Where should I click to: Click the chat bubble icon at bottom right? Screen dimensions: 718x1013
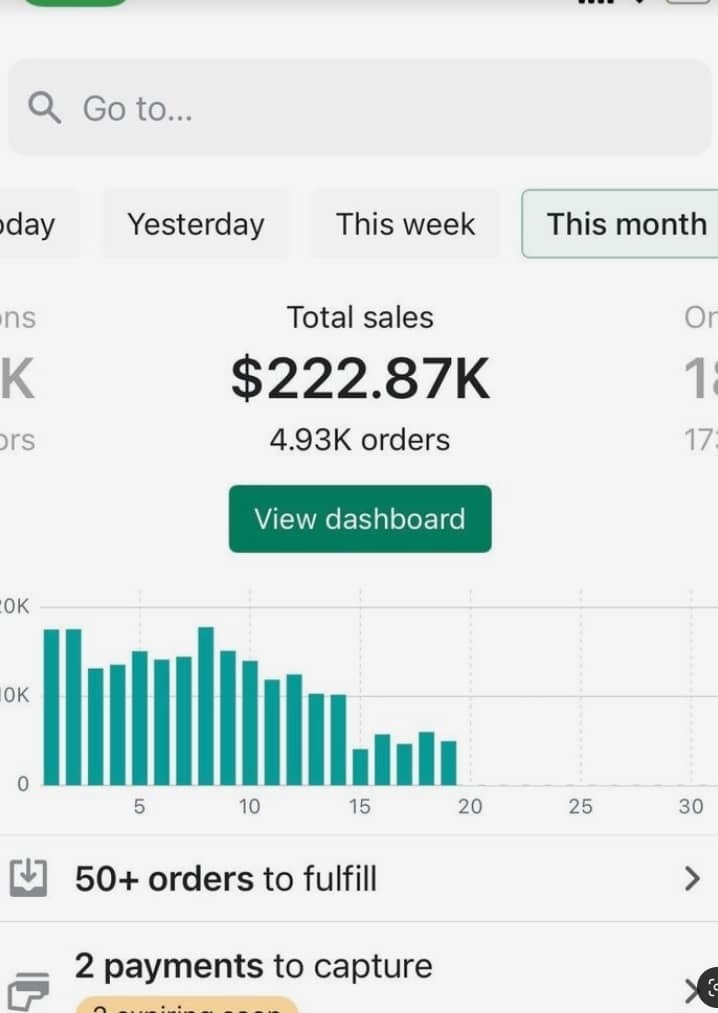(710, 987)
